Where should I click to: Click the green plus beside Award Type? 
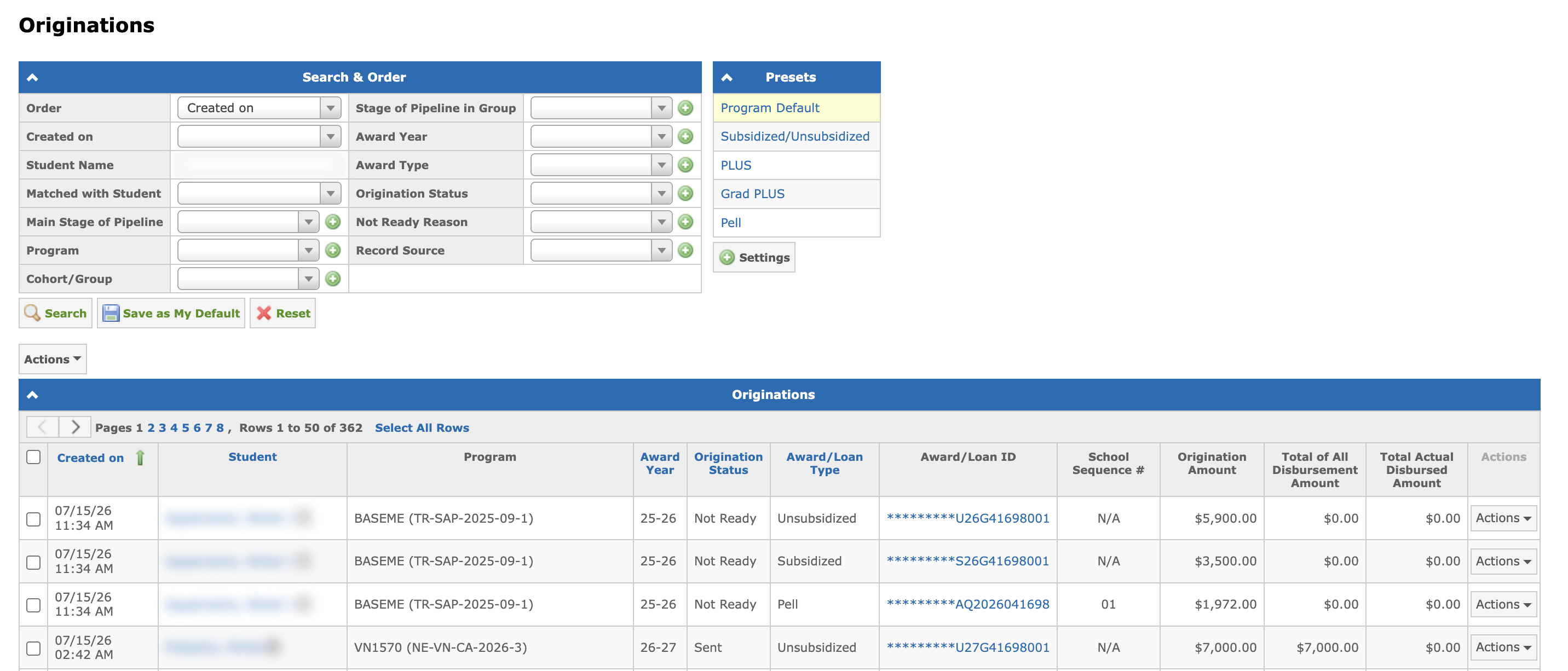point(685,165)
